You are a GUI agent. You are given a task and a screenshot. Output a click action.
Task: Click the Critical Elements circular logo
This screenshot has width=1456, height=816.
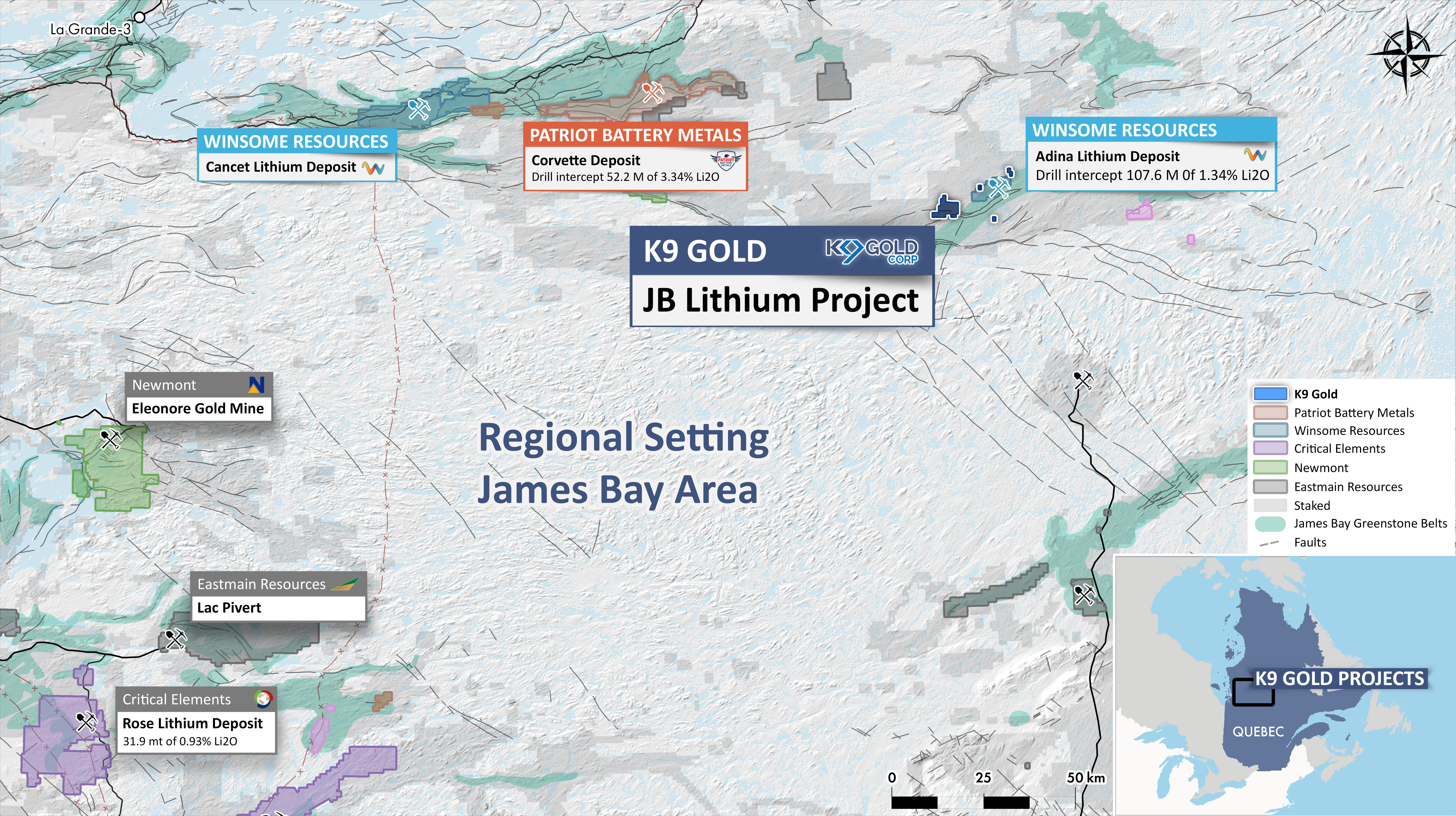point(263,699)
